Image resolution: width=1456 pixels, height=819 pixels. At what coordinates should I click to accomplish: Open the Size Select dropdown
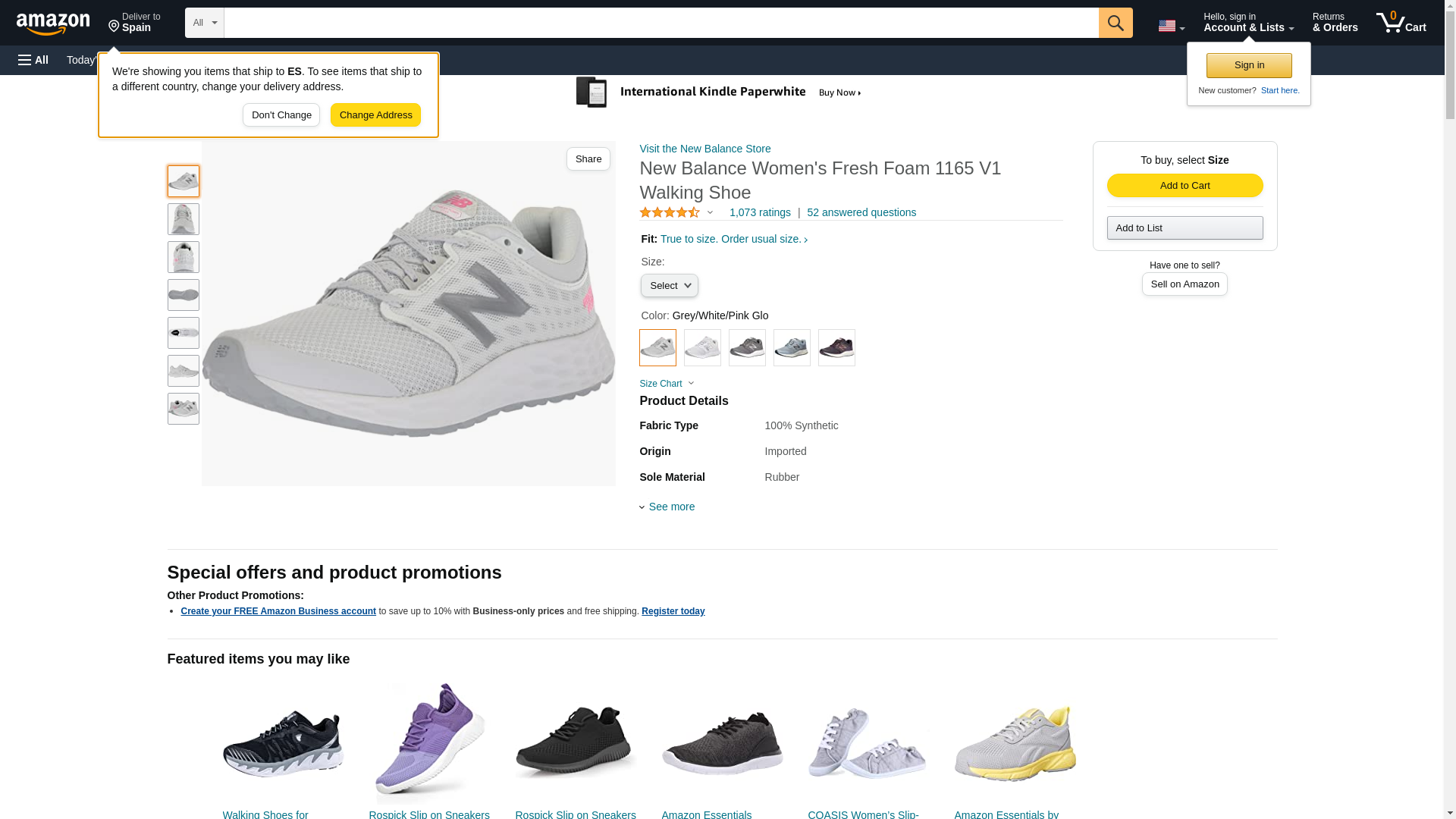coord(669,286)
